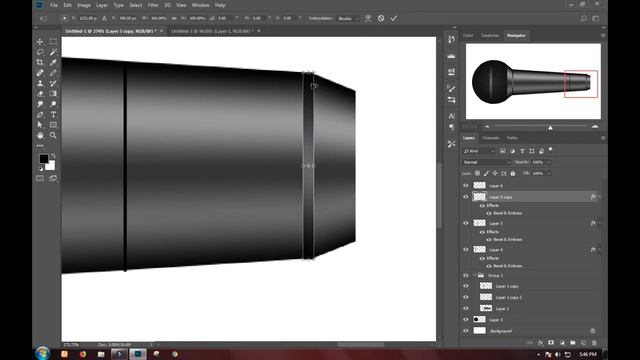
Task: Open the Layers panel options menu
Action: coord(603,138)
